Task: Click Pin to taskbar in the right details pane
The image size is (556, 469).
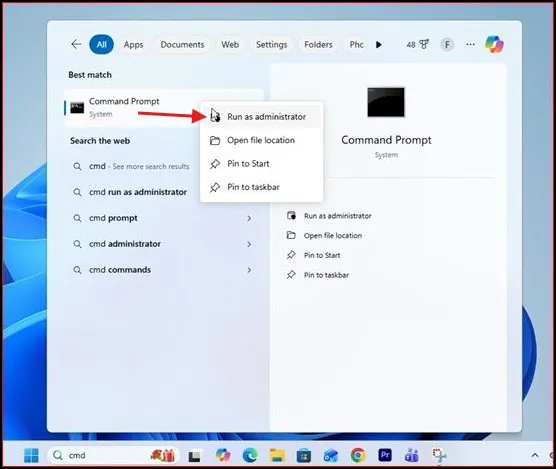Action: point(326,275)
